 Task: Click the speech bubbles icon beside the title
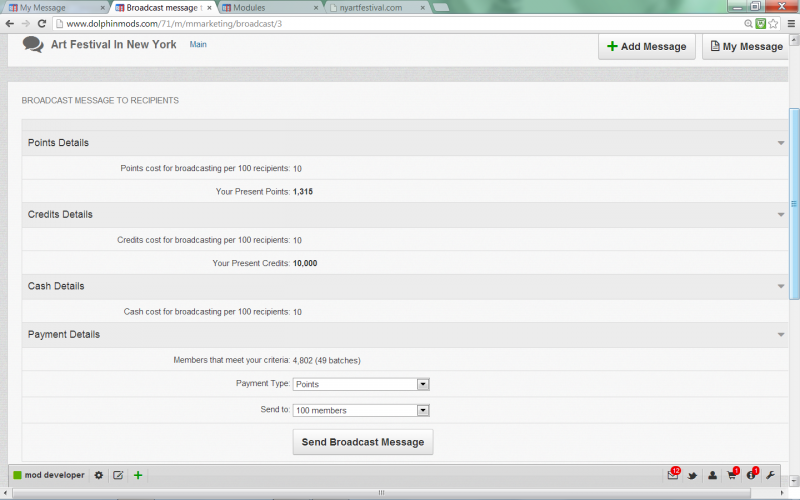[33, 44]
